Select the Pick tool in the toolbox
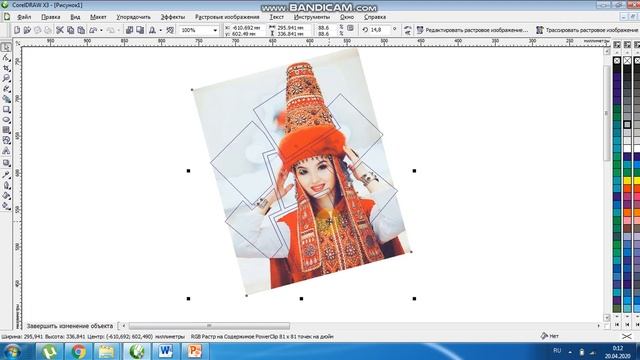 [x=6, y=47]
